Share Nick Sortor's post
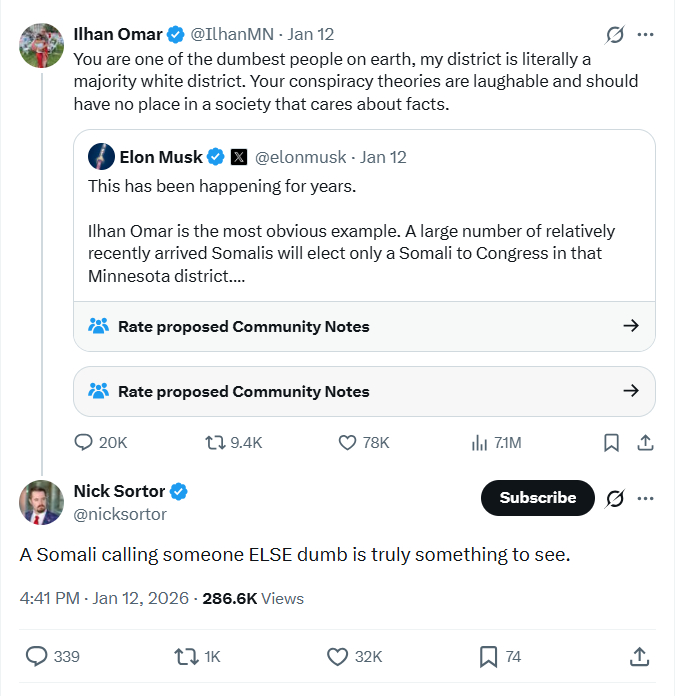 [639, 656]
